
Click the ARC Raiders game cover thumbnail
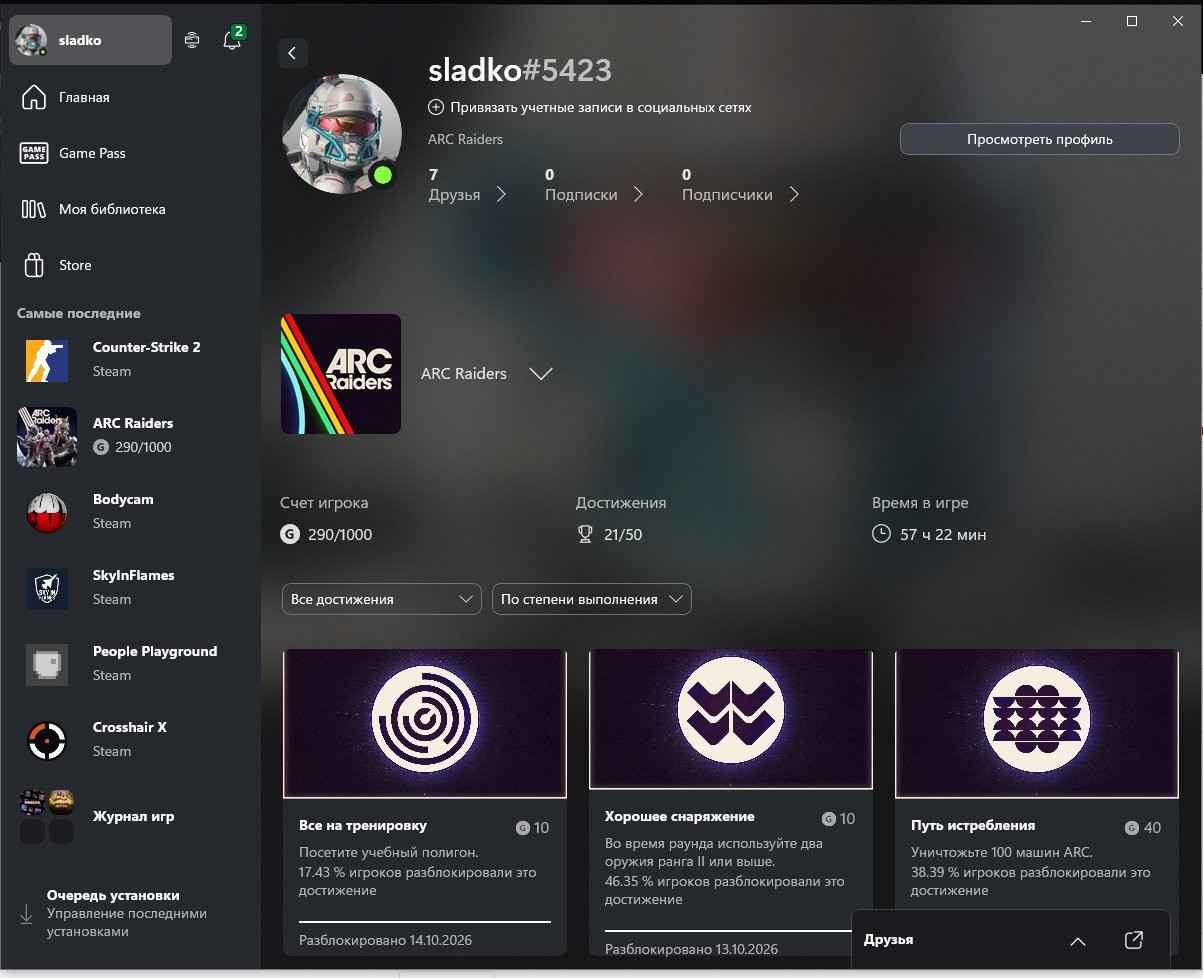[341, 374]
